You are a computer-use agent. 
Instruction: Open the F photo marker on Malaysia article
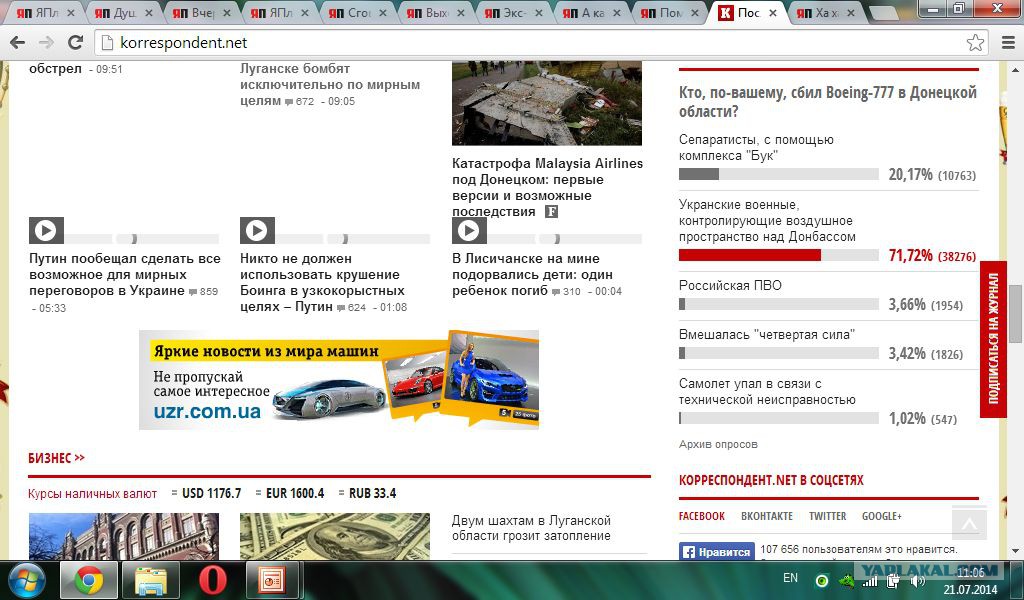[x=551, y=212]
